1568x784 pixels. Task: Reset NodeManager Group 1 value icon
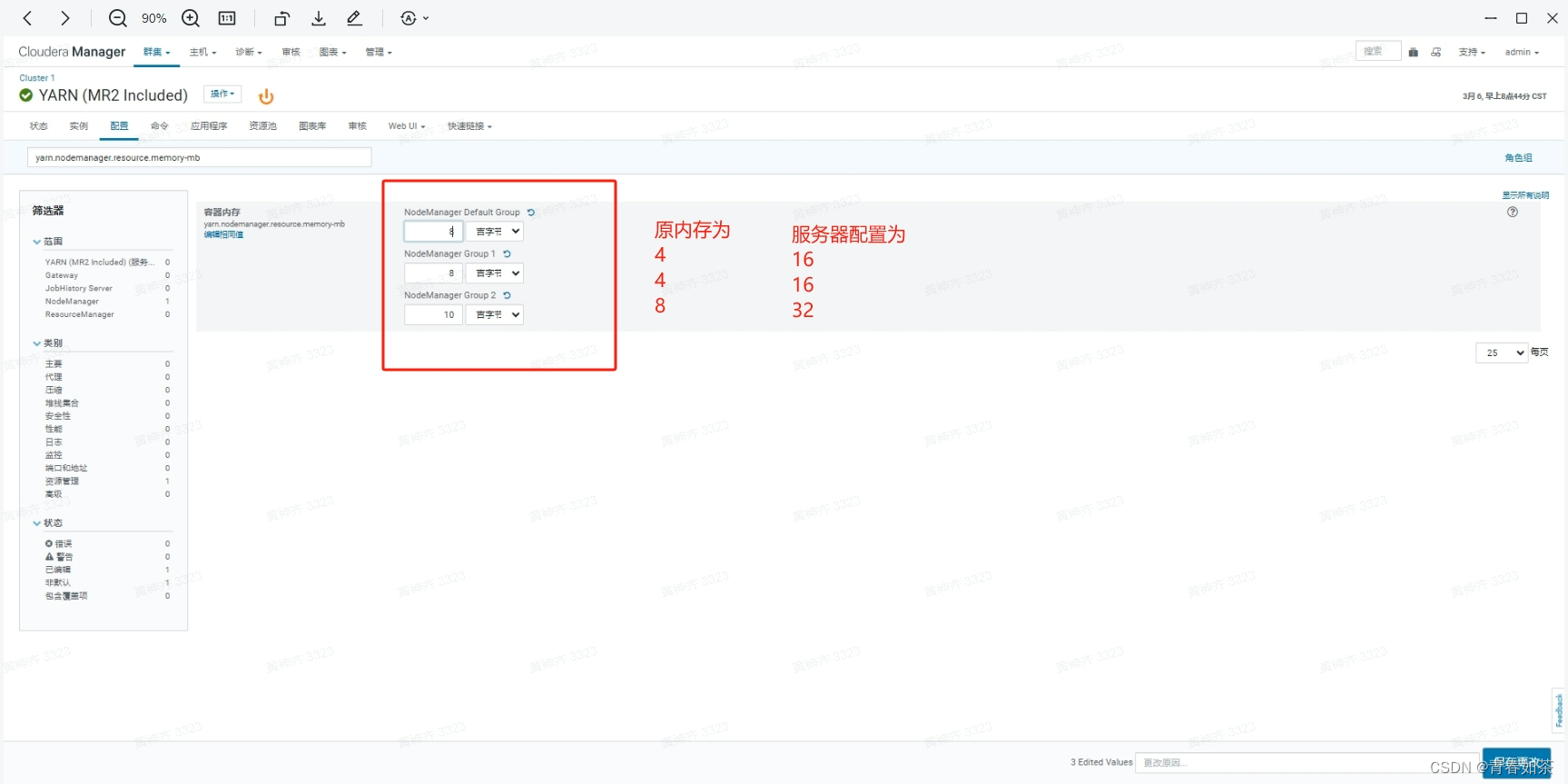[x=507, y=254]
